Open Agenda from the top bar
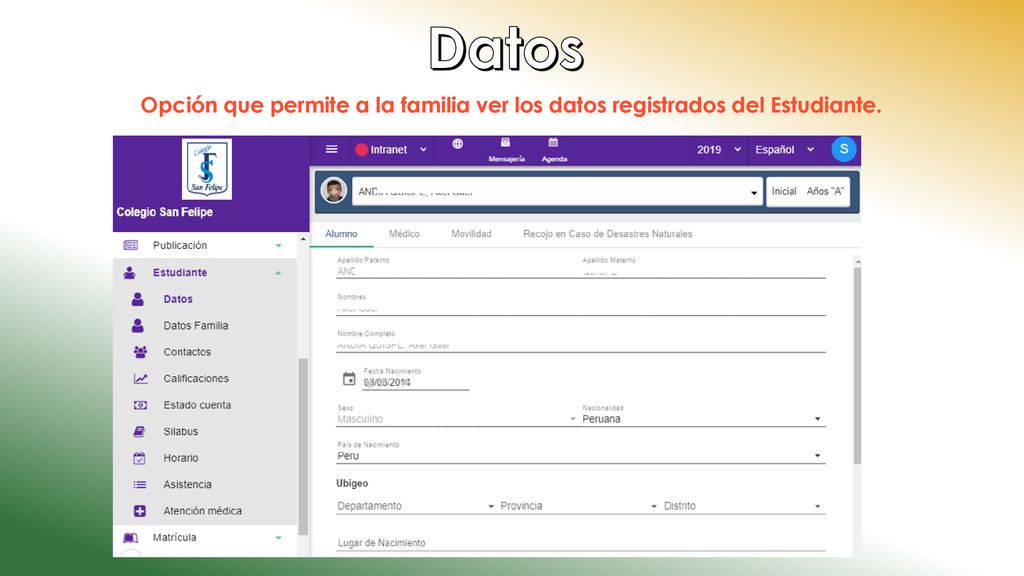The width and height of the screenshot is (1024, 576). (x=554, y=150)
